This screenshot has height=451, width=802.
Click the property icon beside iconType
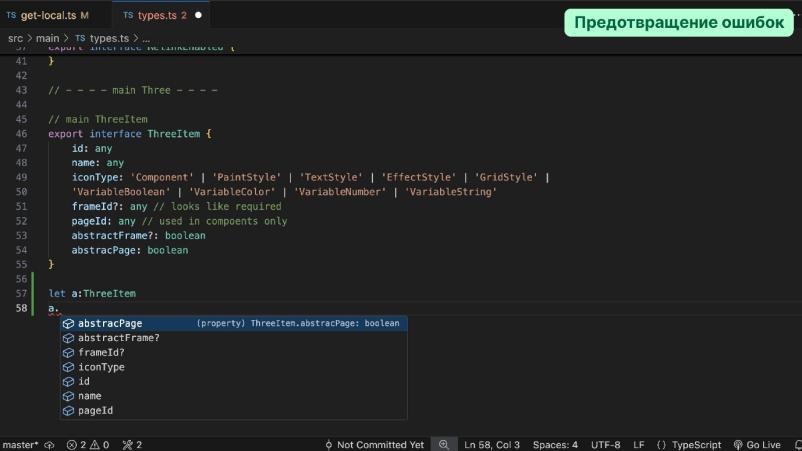click(69, 367)
